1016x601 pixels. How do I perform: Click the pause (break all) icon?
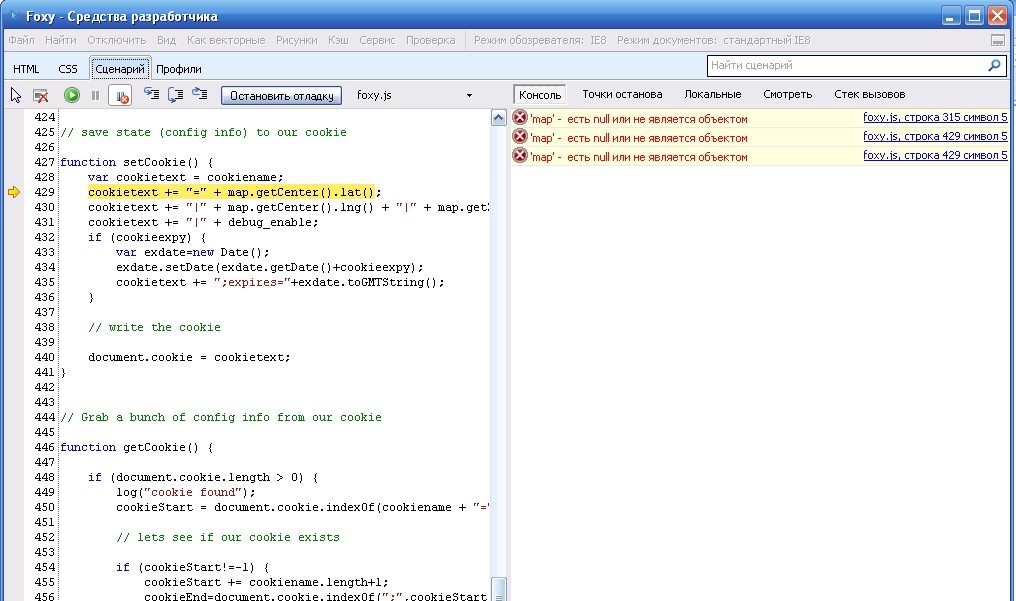95,95
